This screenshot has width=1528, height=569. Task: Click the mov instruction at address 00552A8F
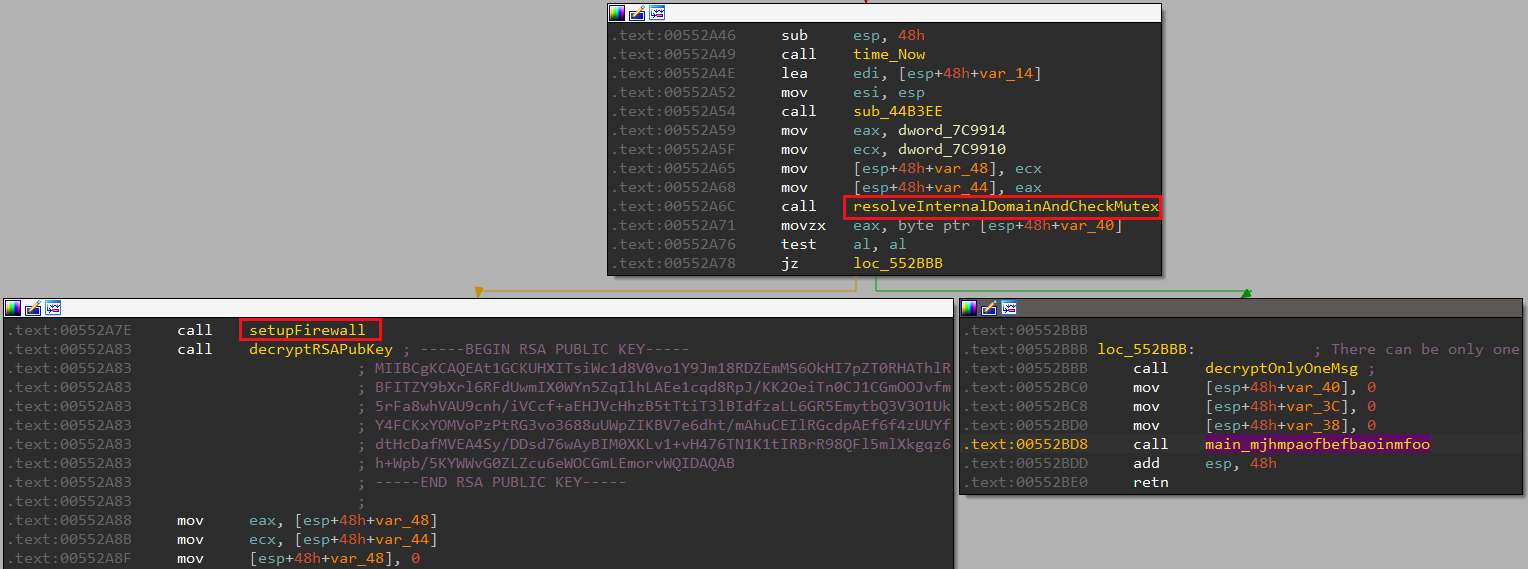[x=298, y=558]
